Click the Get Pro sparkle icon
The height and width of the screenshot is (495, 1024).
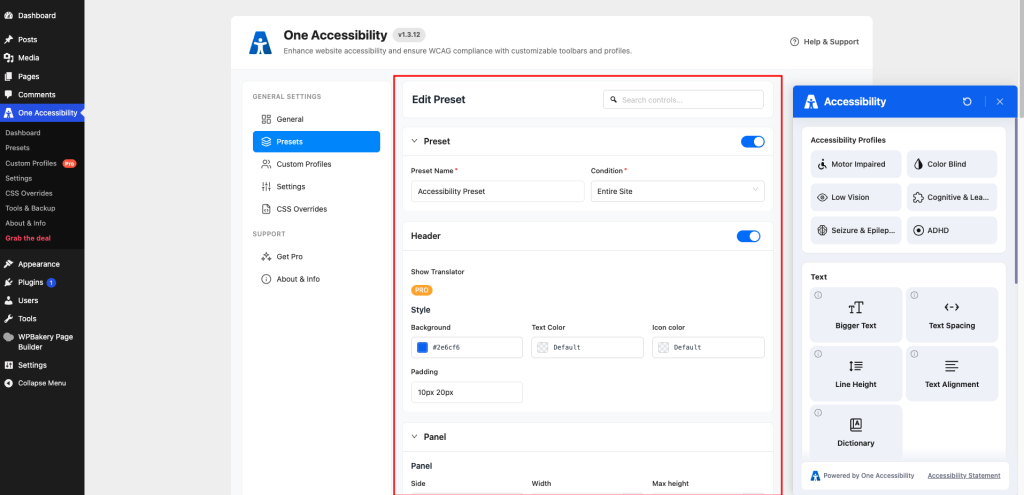pos(266,257)
